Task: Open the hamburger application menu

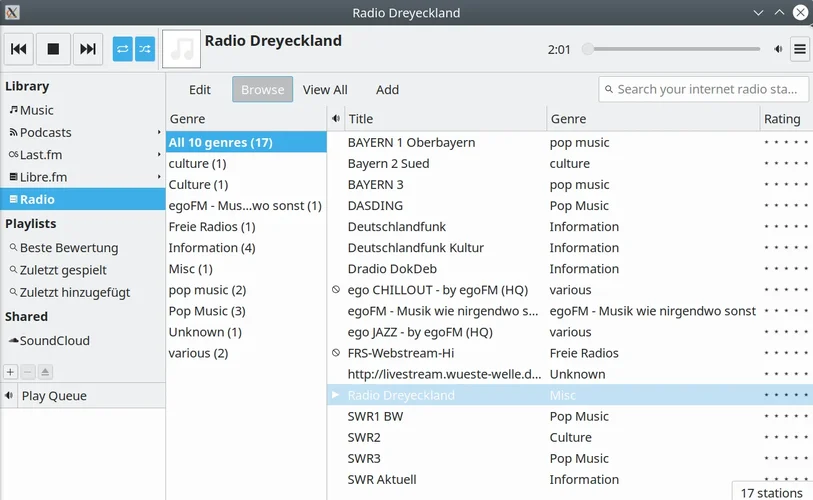Action: point(800,49)
